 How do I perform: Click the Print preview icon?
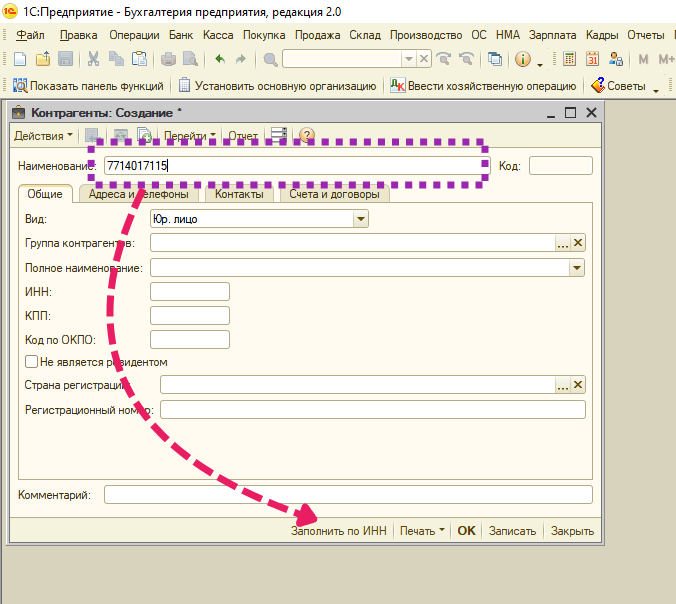190,59
